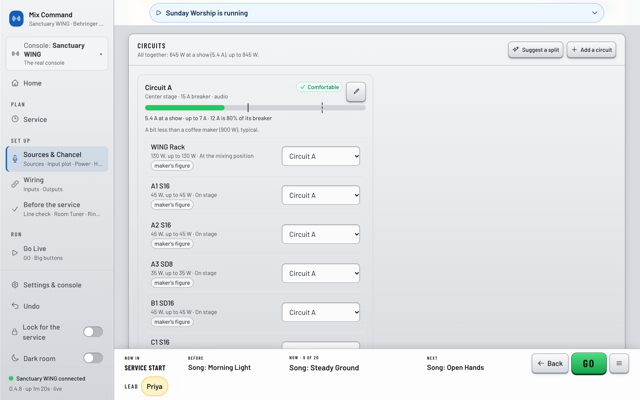Click the maker's figure tag under A3 SD8
640x400 pixels.
coord(172,283)
